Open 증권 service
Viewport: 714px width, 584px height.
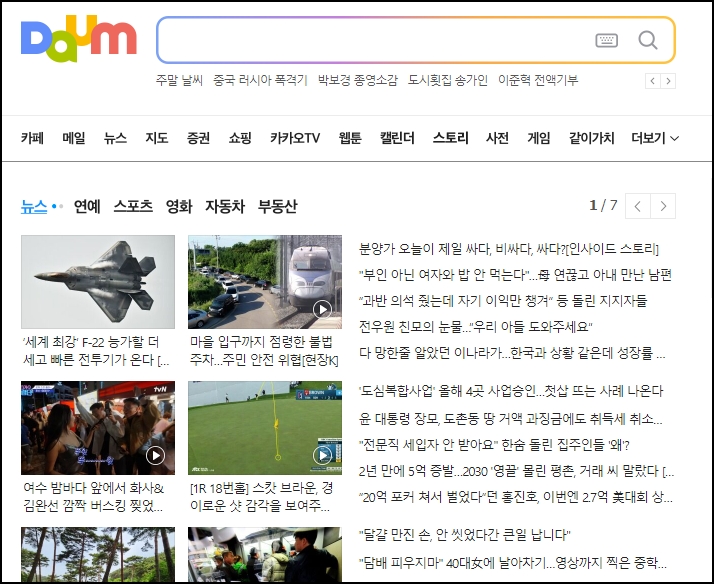point(198,138)
